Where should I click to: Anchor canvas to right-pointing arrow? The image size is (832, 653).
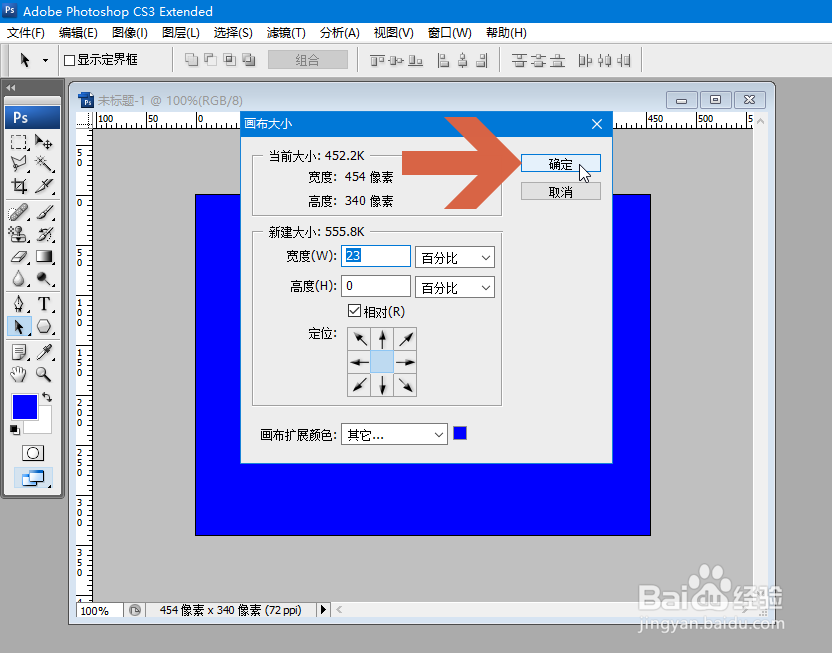tap(405, 362)
